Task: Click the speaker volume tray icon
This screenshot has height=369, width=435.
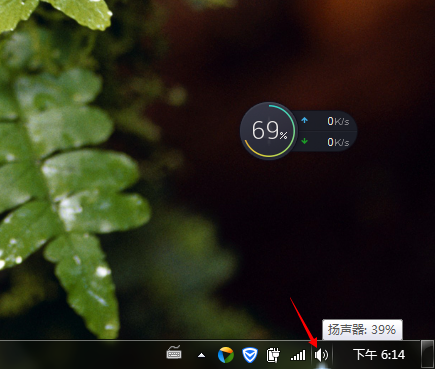Action: (321, 355)
